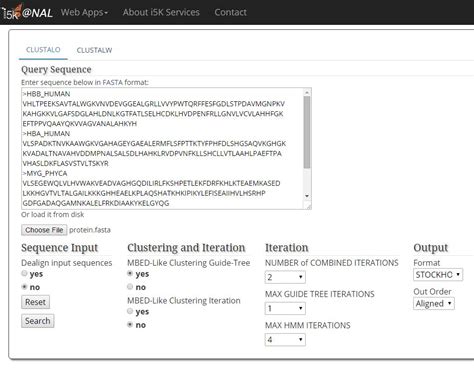Image resolution: width=474 pixels, height=369 pixels.
Task: Open the Max Guide Tree Iterations dropdown
Action: point(285,308)
